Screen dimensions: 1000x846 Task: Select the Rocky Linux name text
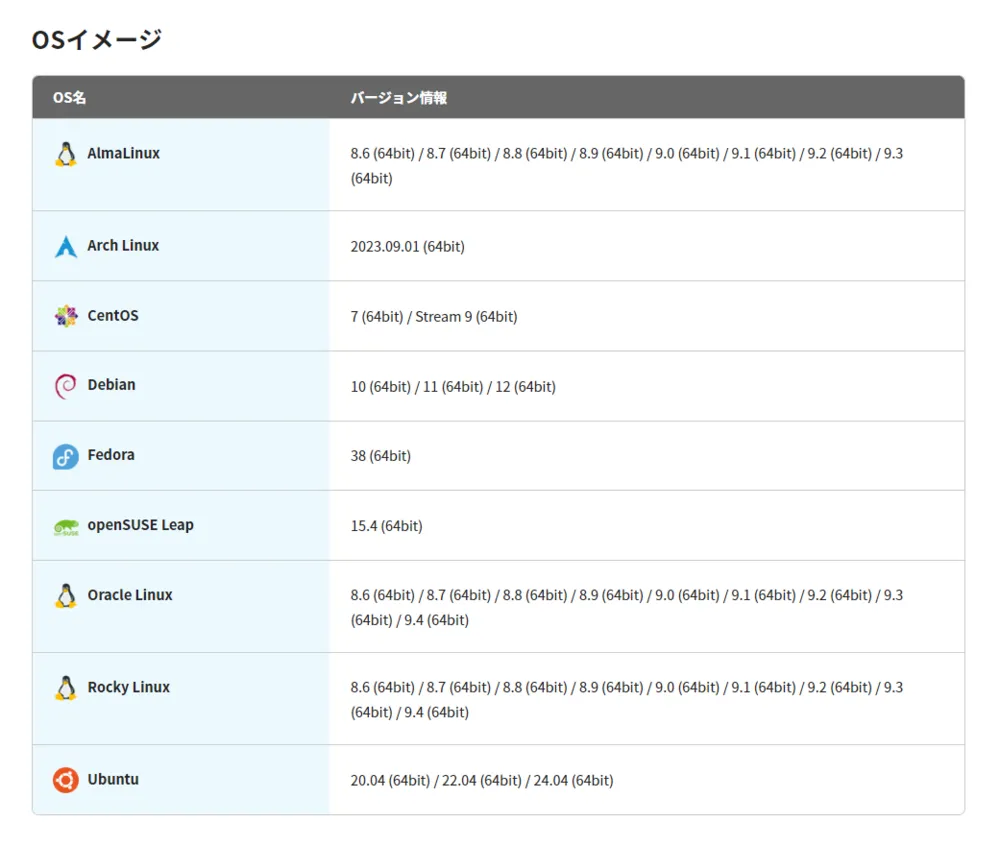tap(129, 687)
